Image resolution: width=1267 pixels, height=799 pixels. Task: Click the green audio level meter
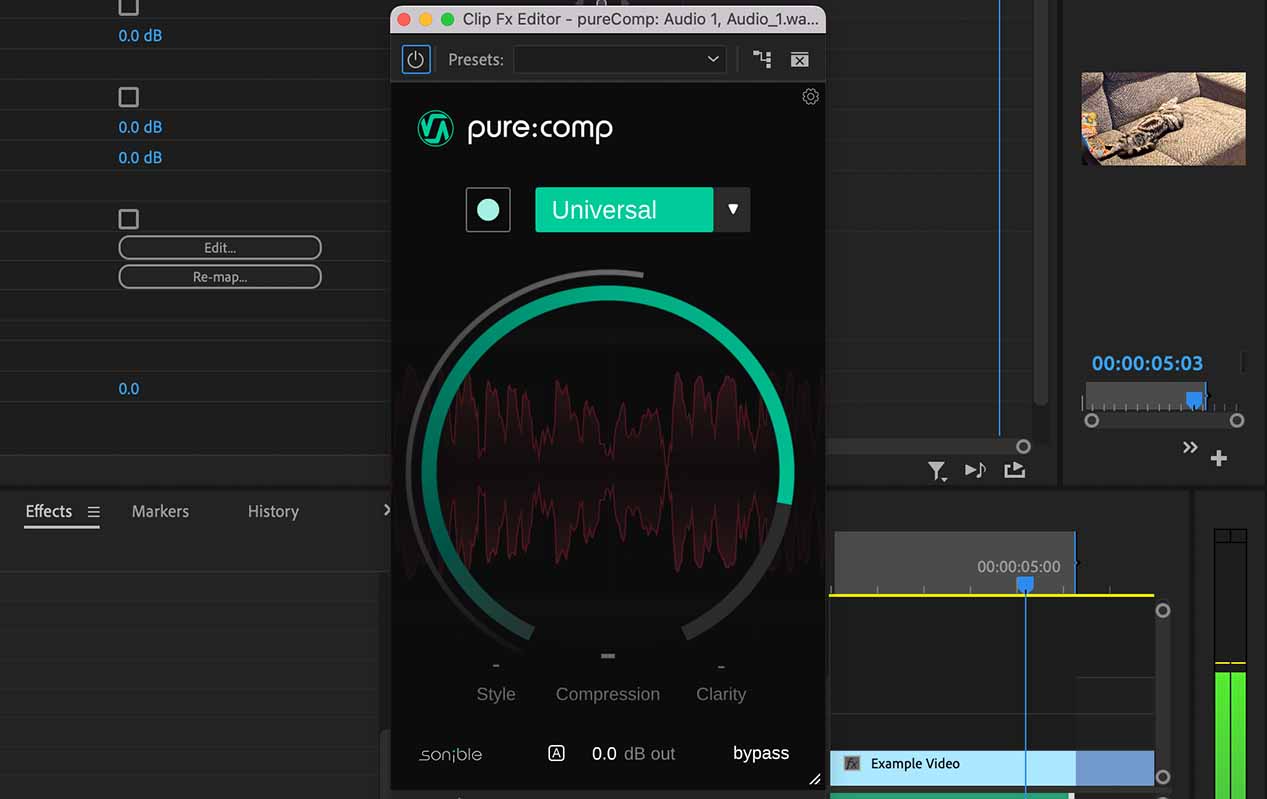[1230, 735]
